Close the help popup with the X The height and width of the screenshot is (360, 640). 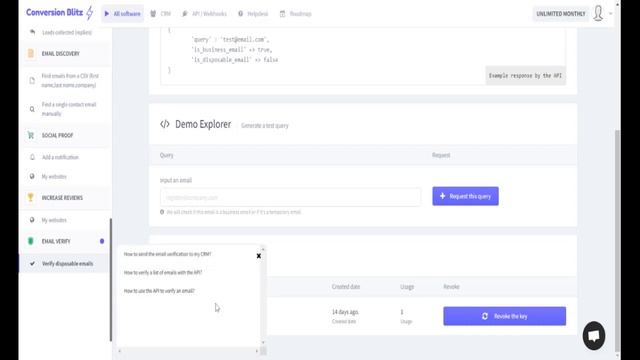click(x=258, y=256)
